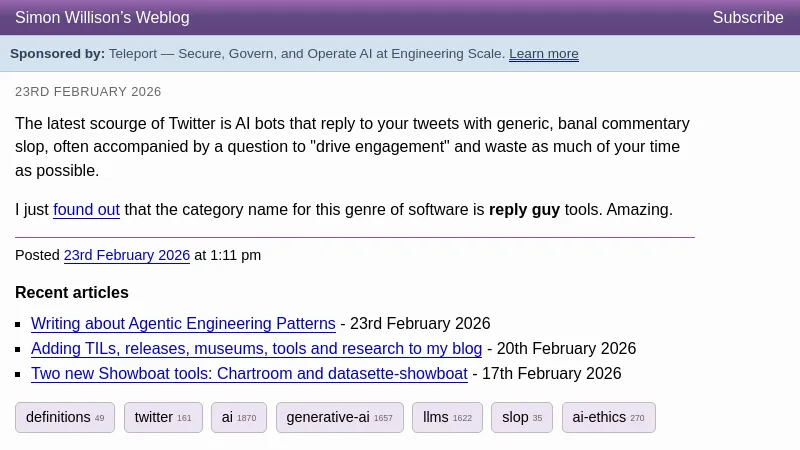This screenshot has width=800, height=450.
Task: Click Subscribe in the header
Action: coord(747,18)
